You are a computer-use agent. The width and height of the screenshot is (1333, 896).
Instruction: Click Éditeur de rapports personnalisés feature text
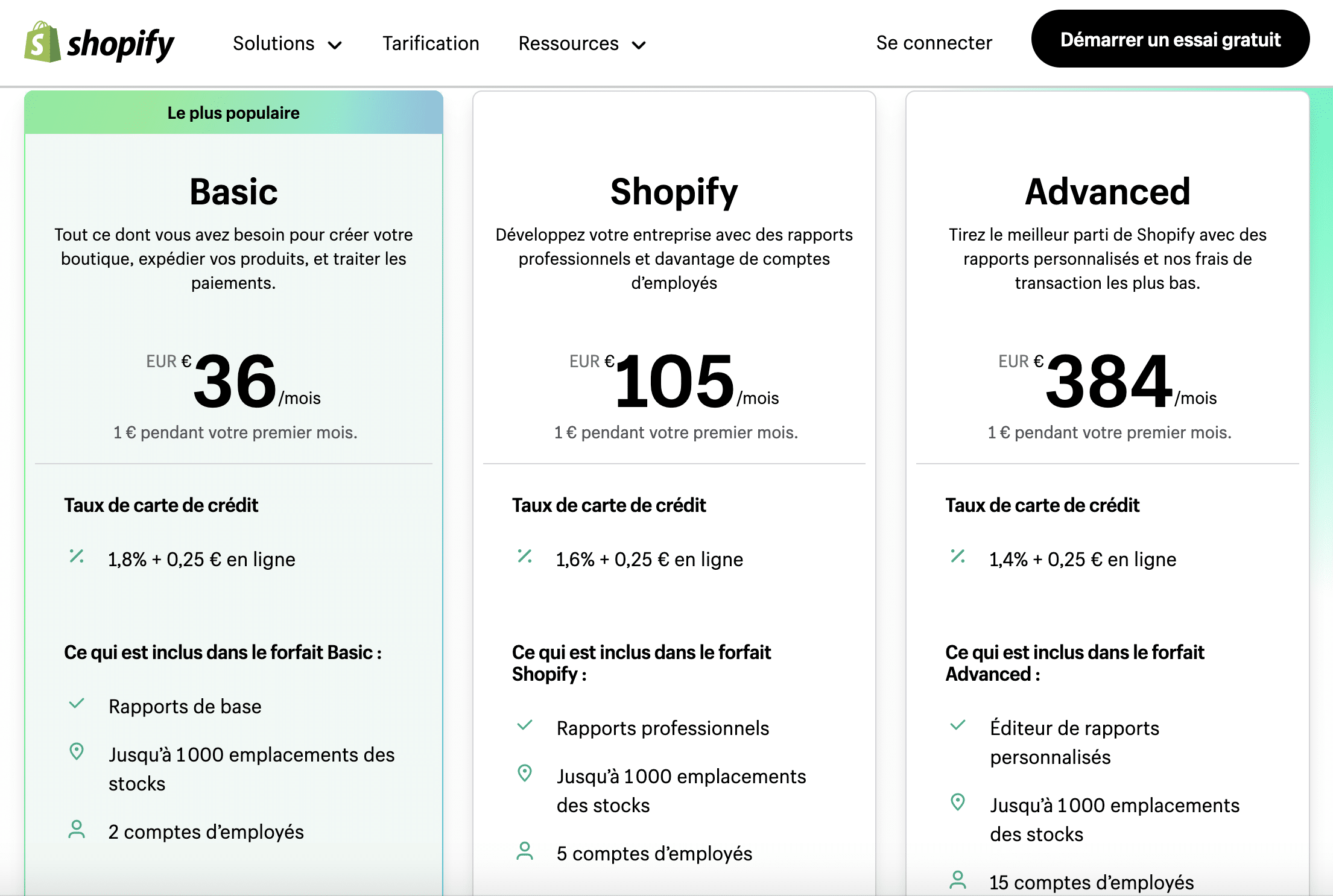tap(1074, 743)
